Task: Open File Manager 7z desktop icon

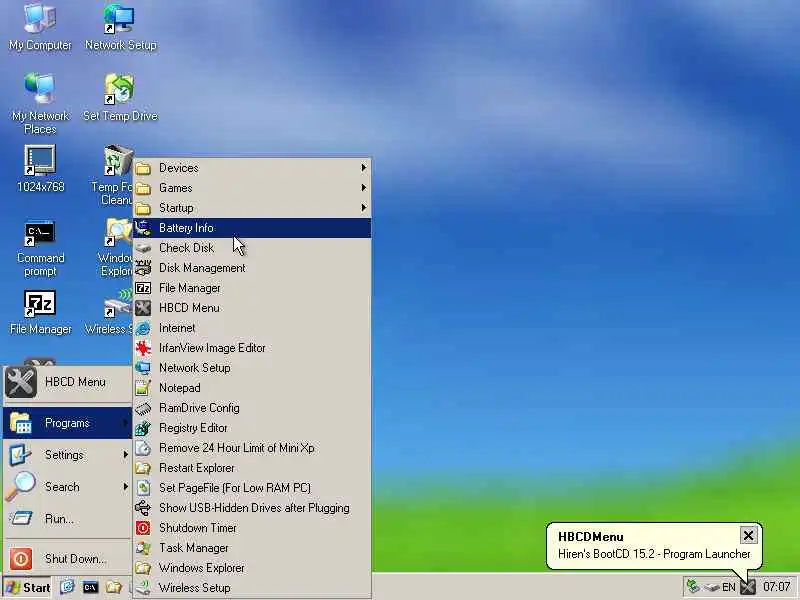Action: (40, 312)
